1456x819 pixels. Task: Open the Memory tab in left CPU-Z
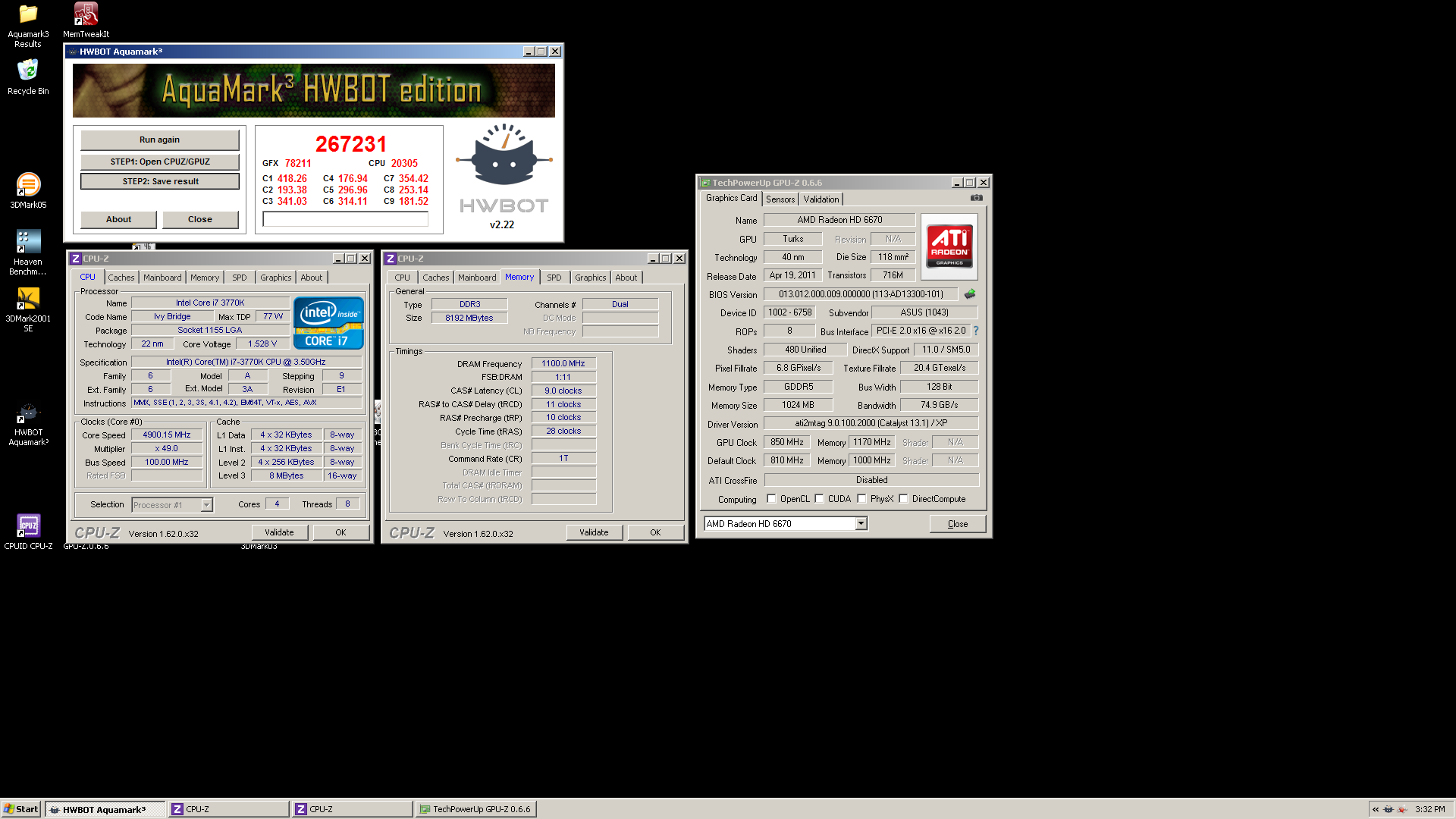(205, 278)
